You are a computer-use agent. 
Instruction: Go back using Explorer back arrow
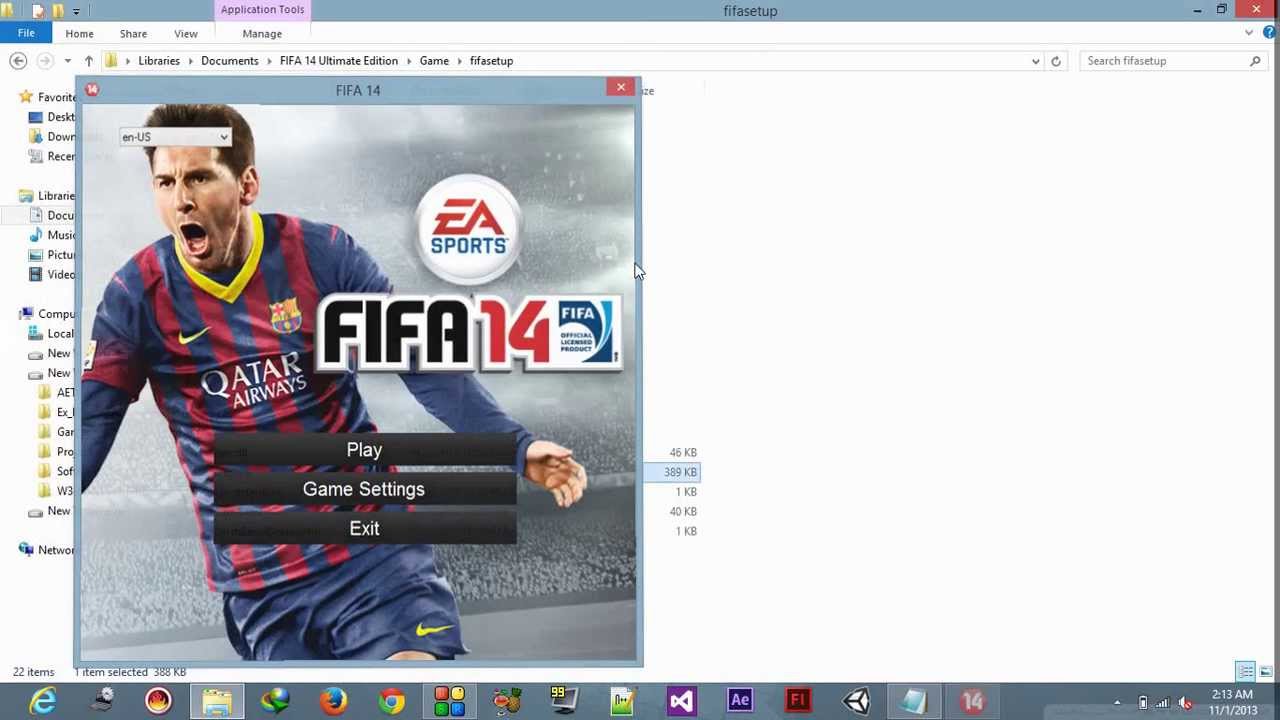pos(18,61)
